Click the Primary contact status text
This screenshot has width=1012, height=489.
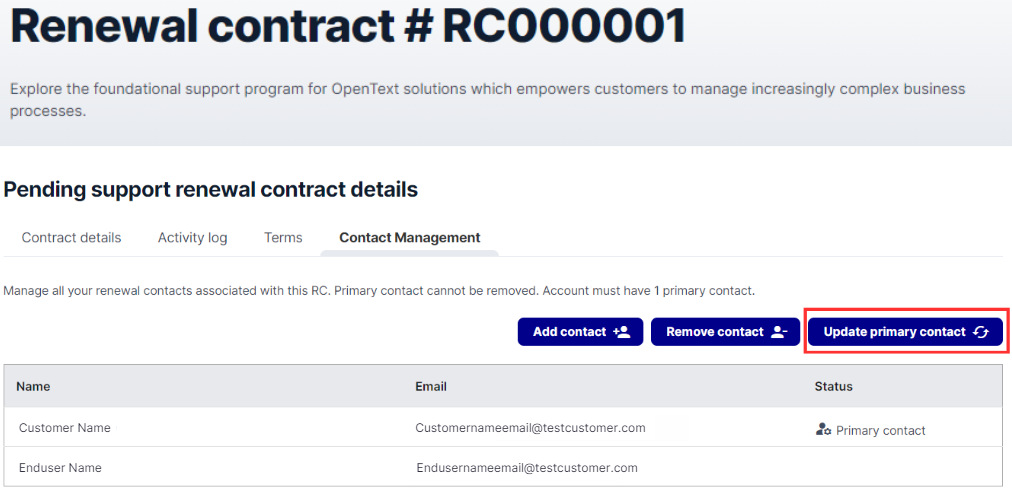point(881,430)
